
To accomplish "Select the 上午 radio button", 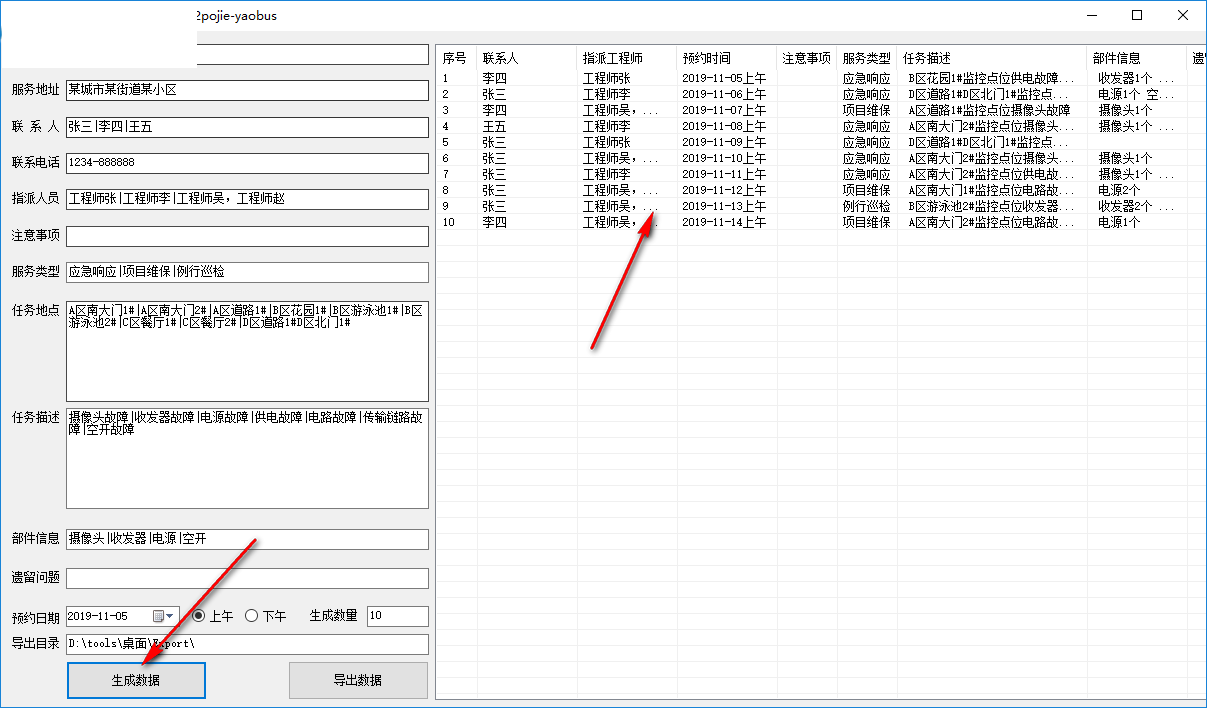I will [198, 616].
